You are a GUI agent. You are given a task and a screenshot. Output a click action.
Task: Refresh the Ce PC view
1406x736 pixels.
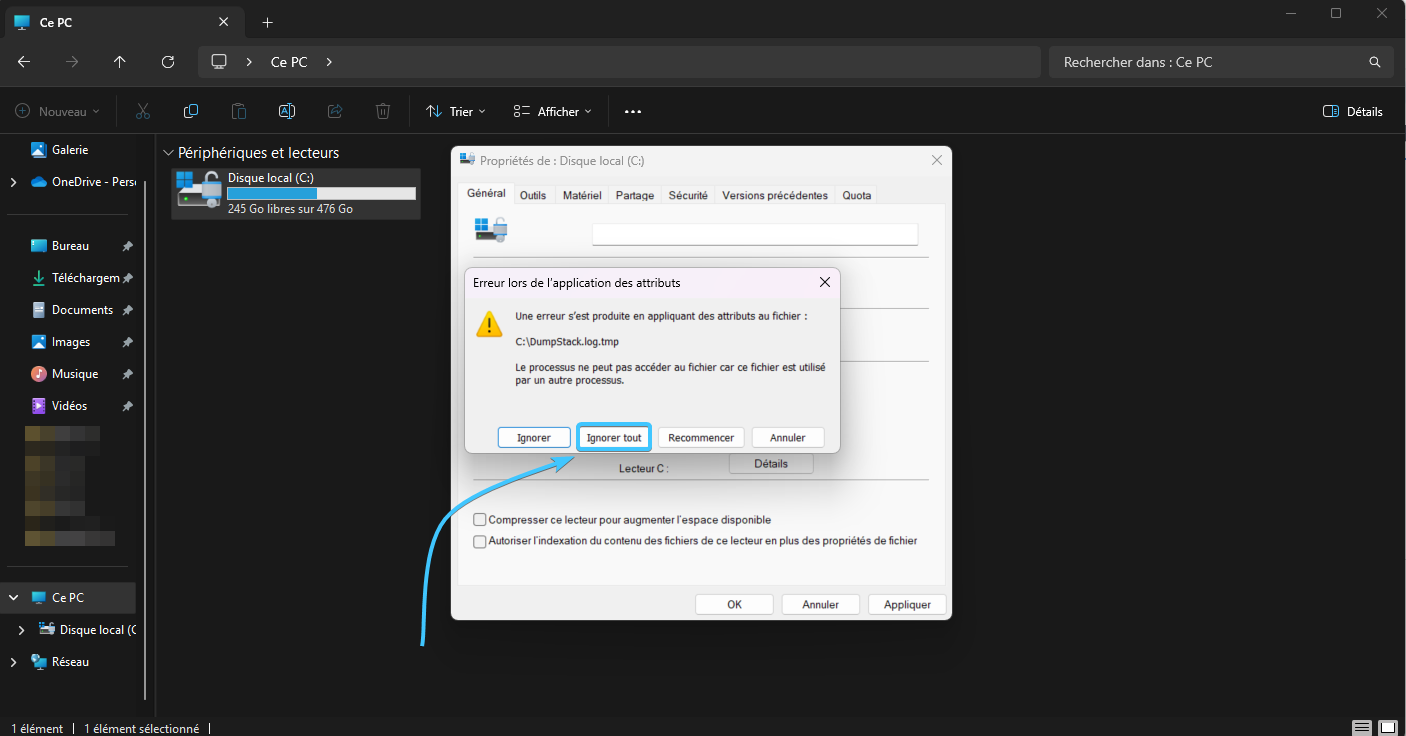click(x=168, y=62)
